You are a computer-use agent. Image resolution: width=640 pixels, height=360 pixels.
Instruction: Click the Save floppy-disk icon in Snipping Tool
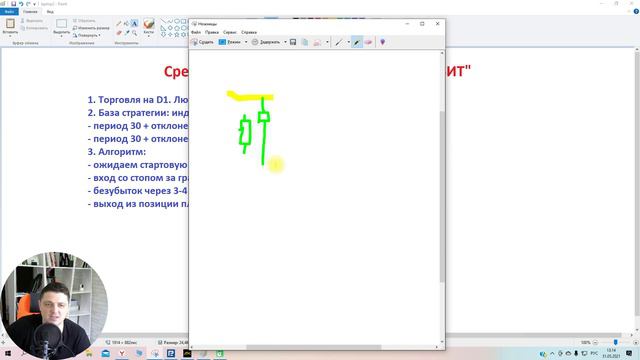293,42
